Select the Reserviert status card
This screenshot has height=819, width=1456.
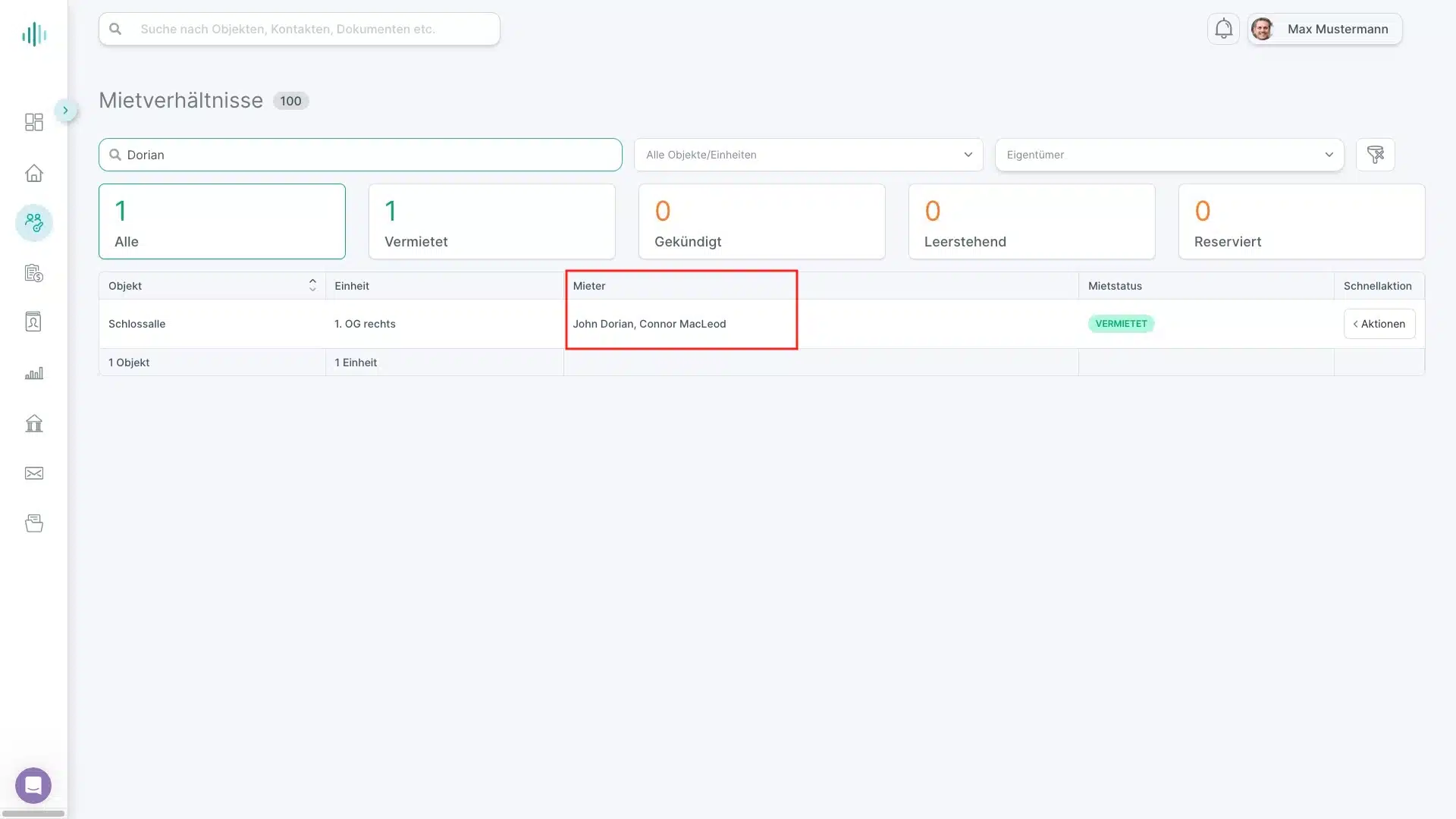[x=1302, y=221]
